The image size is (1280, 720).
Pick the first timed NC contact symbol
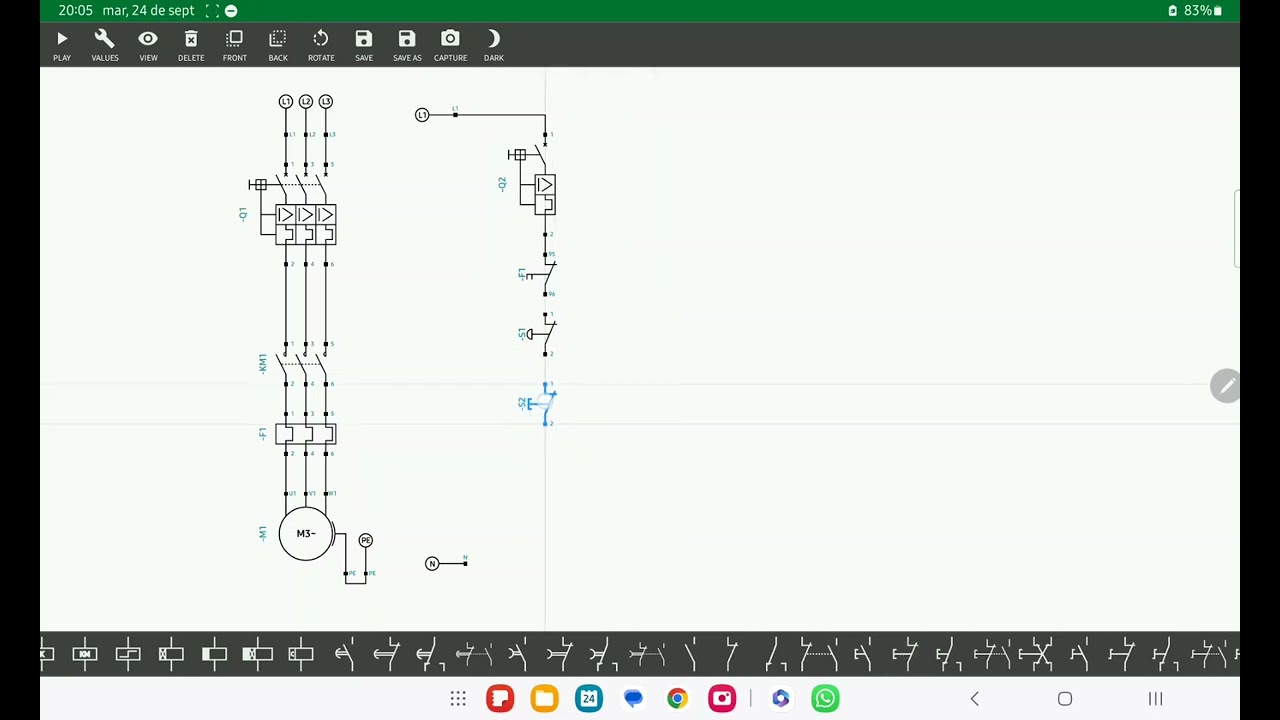[386, 655]
